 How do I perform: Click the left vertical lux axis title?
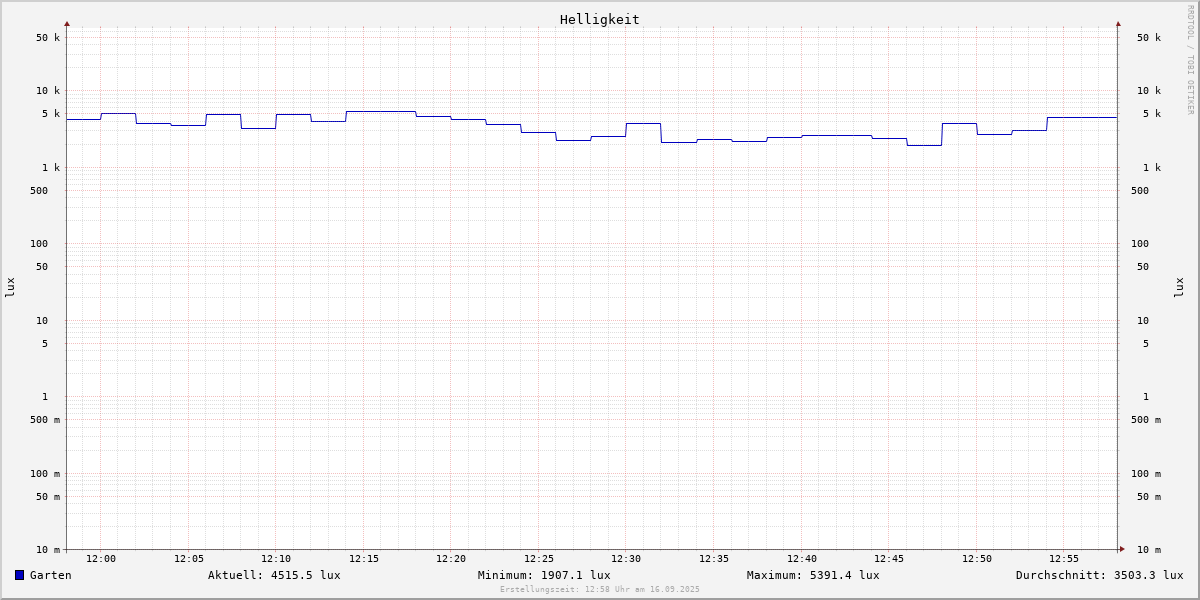click(x=10, y=287)
